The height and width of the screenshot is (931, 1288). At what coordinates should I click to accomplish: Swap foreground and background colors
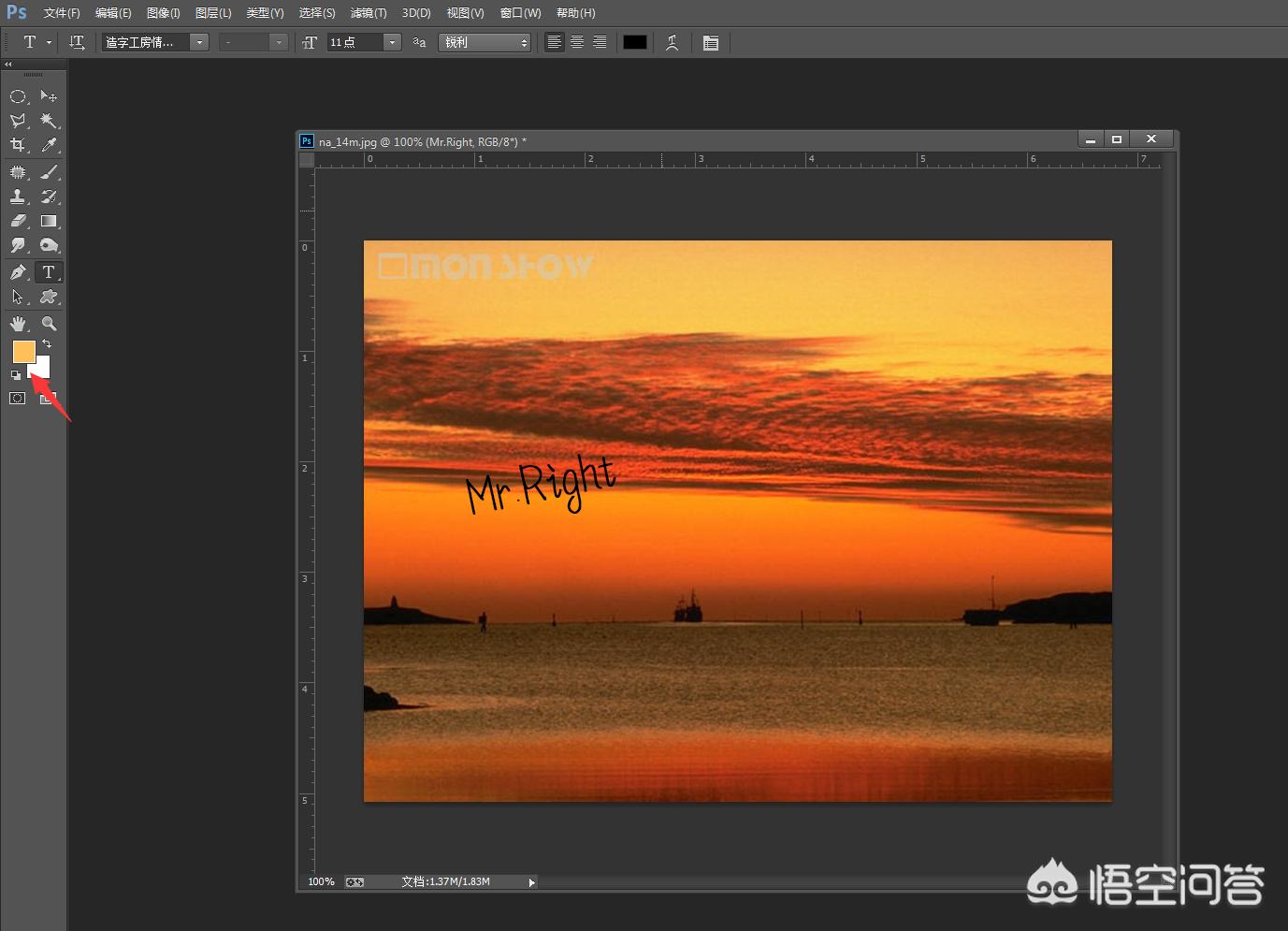47,343
